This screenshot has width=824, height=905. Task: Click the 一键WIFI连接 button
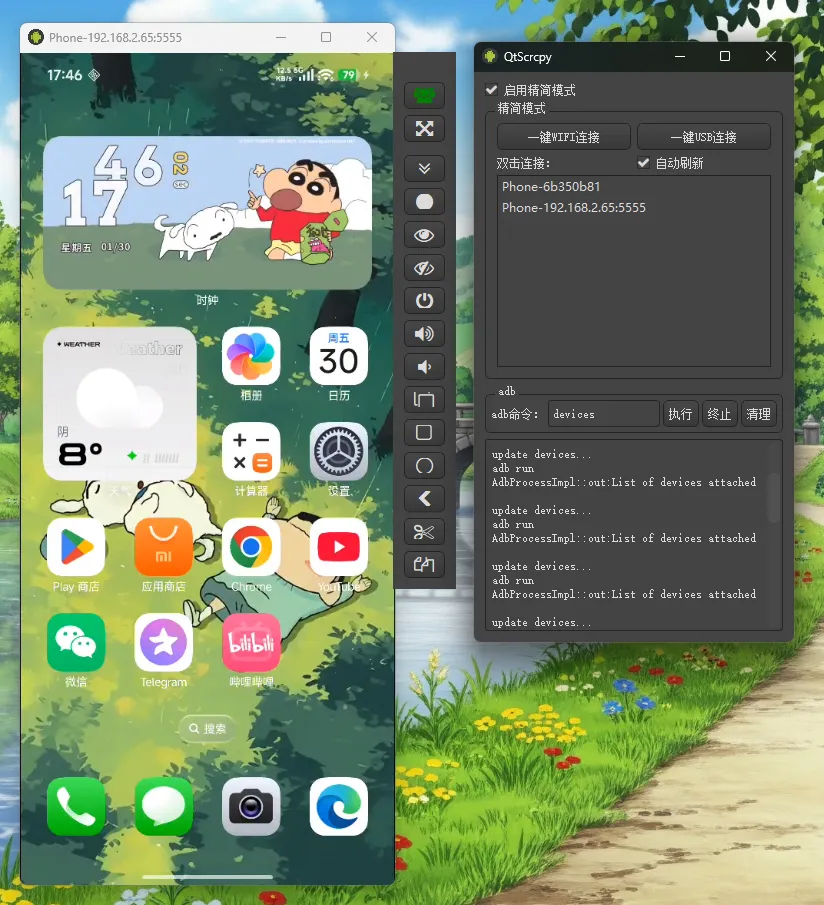click(563, 137)
